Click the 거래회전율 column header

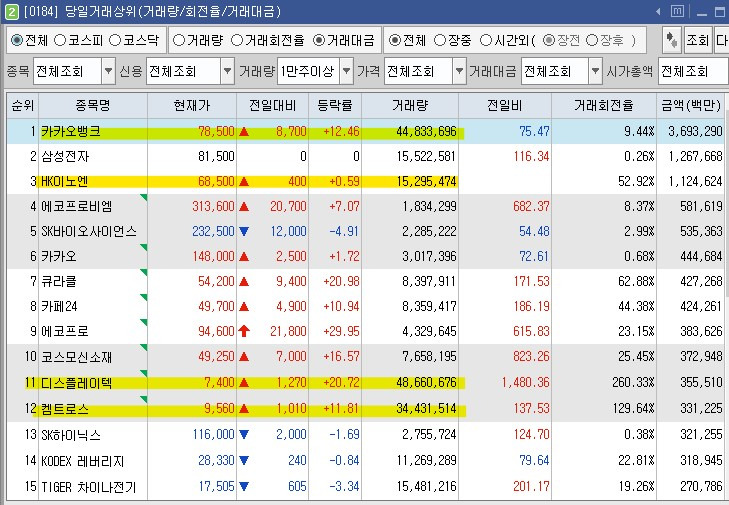[x=603, y=106]
